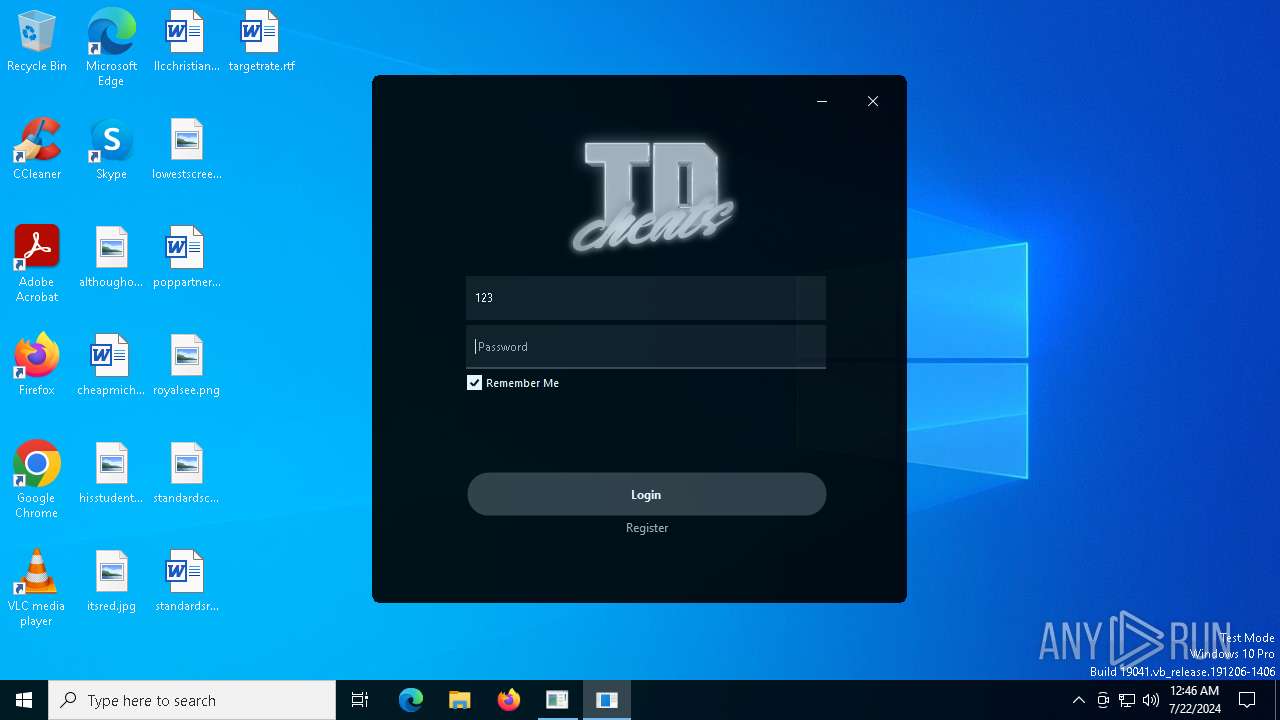This screenshot has height=720, width=1280.
Task: Open the Register link
Action: click(x=647, y=528)
